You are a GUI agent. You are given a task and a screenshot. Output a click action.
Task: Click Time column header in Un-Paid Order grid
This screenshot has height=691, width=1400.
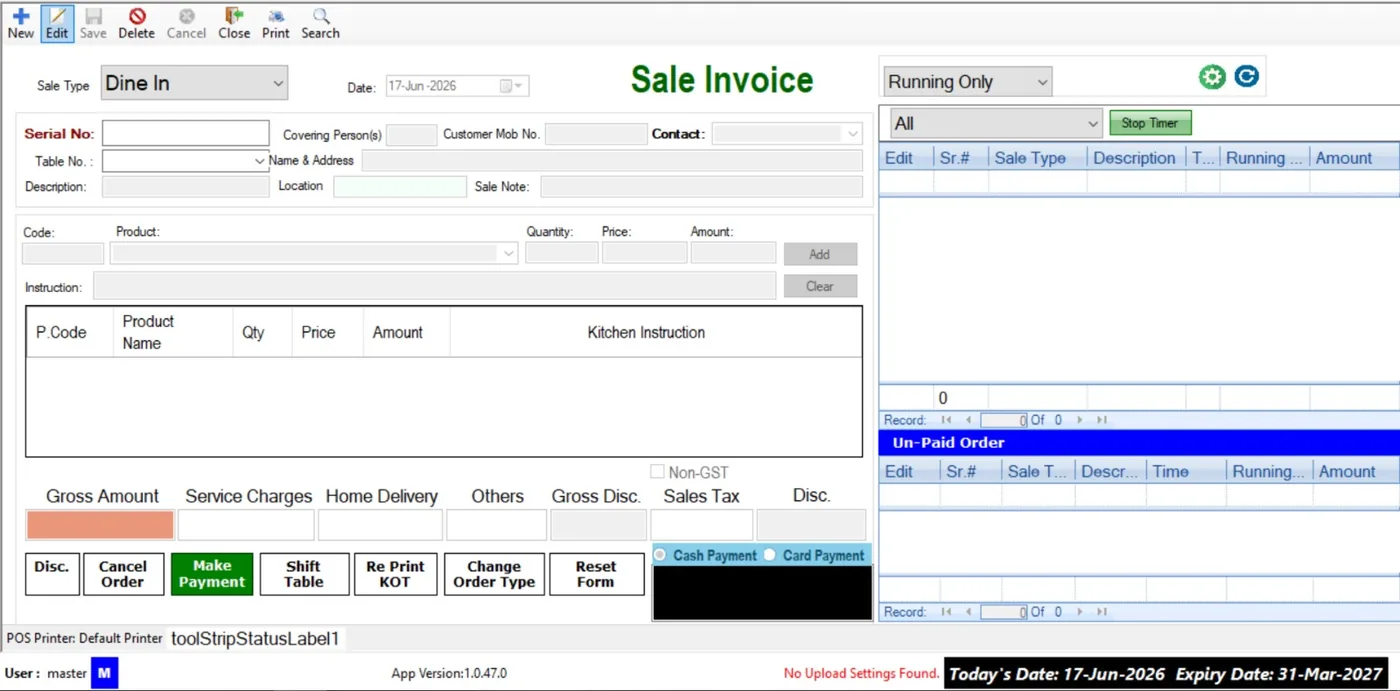tap(1185, 471)
